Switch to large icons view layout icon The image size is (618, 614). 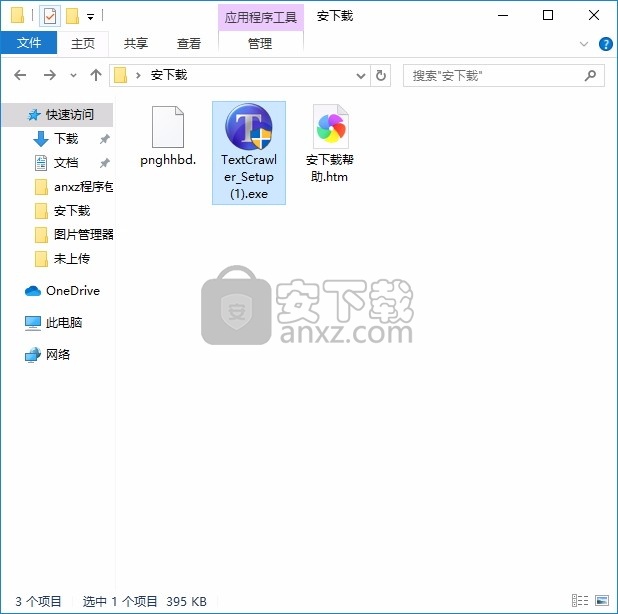[x=602, y=601]
